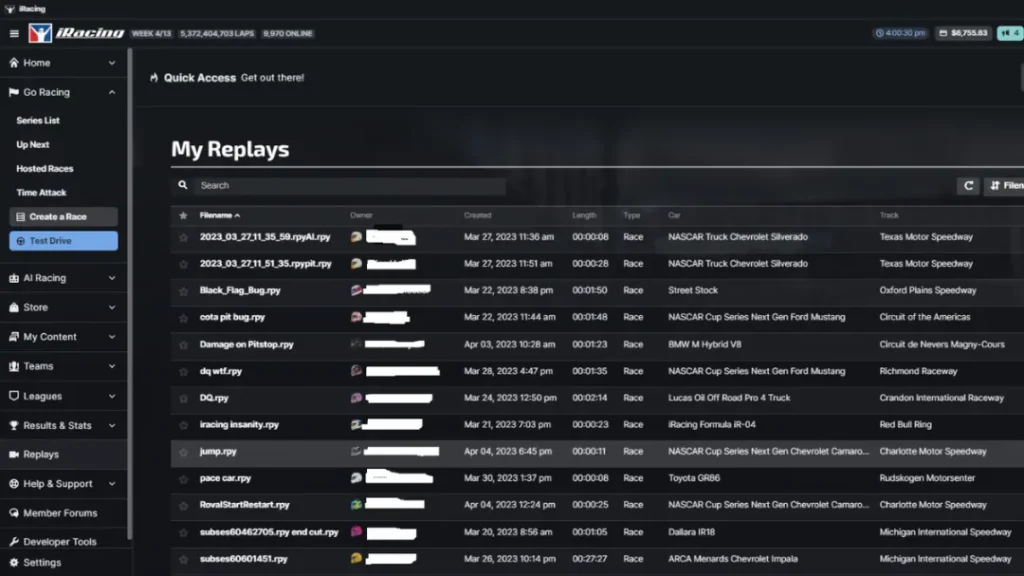Image resolution: width=1024 pixels, height=576 pixels.
Task: Click the Home house icon
Action: pos(14,63)
